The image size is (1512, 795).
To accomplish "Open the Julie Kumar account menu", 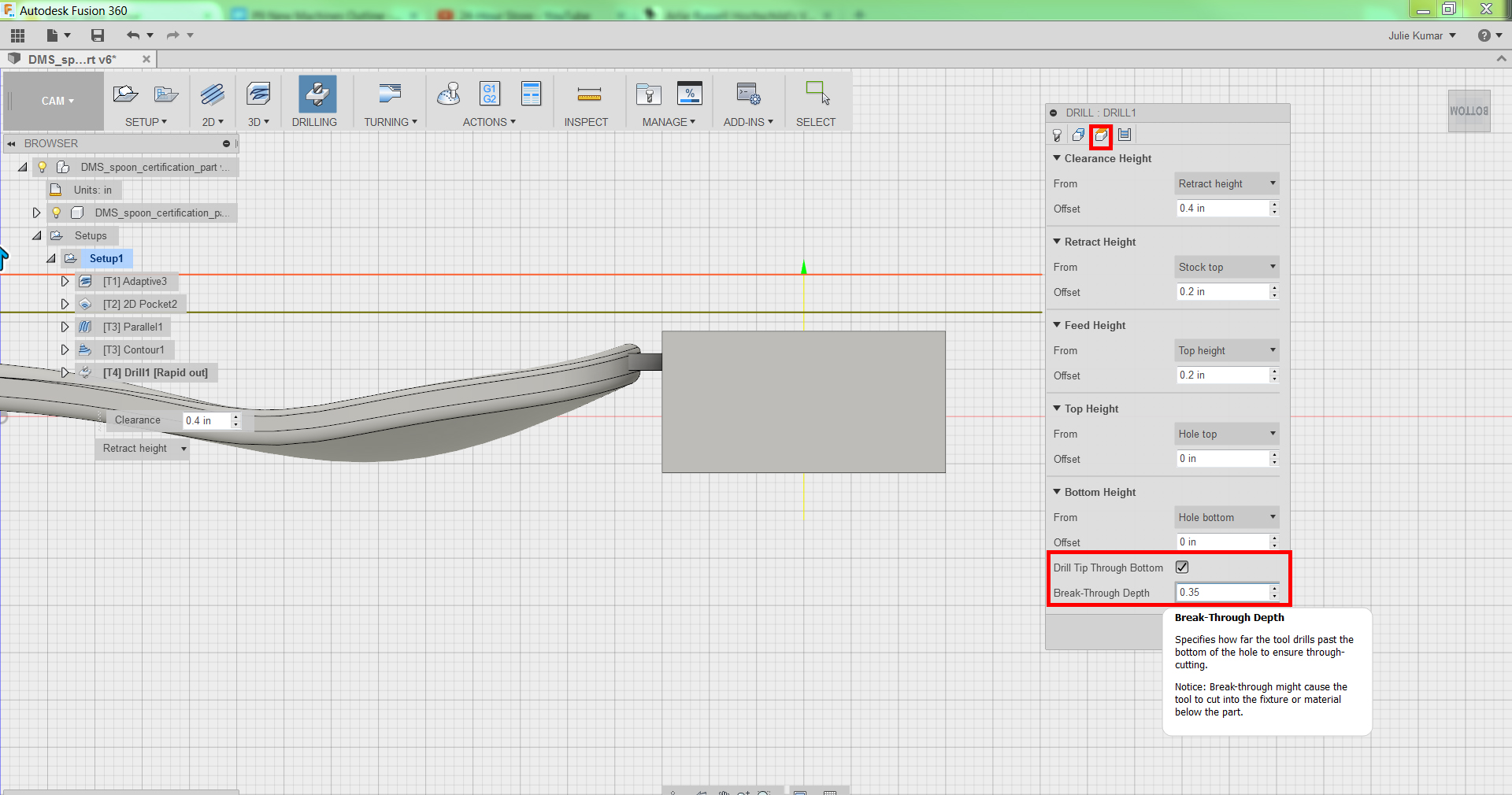I will pyautogui.click(x=1421, y=35).
